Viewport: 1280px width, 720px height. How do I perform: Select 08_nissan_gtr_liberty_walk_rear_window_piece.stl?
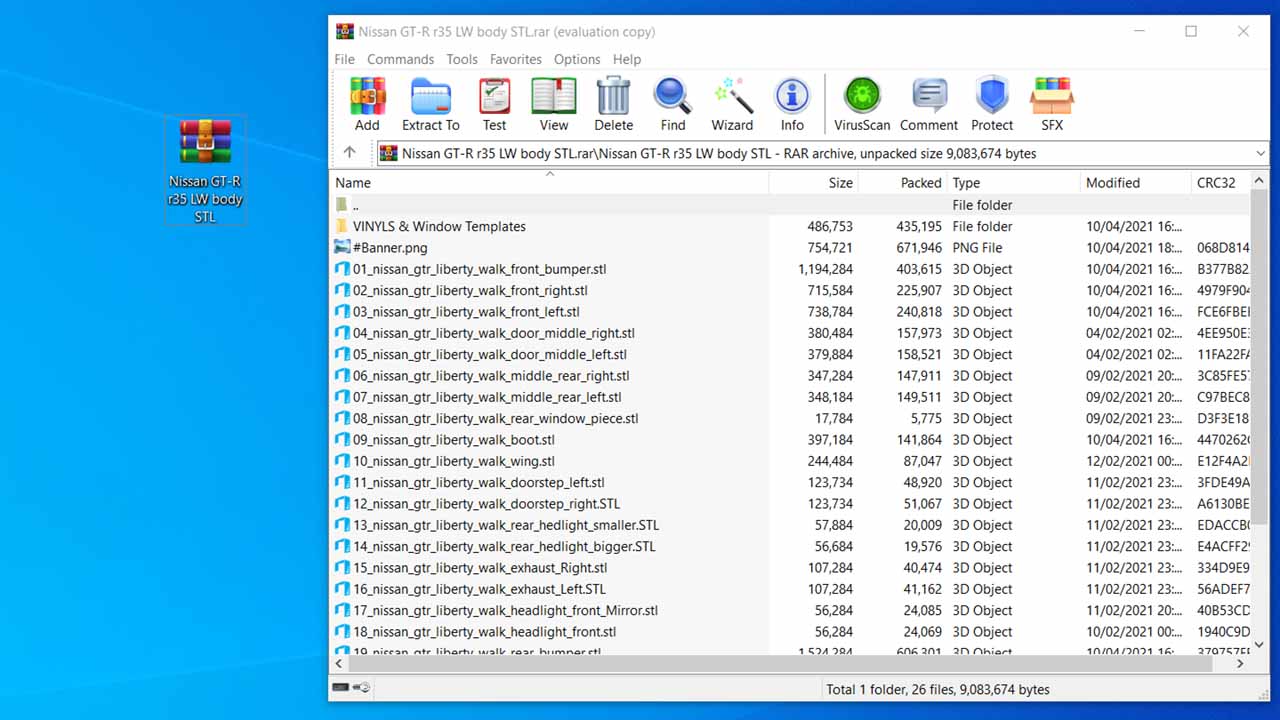[790, 418]
